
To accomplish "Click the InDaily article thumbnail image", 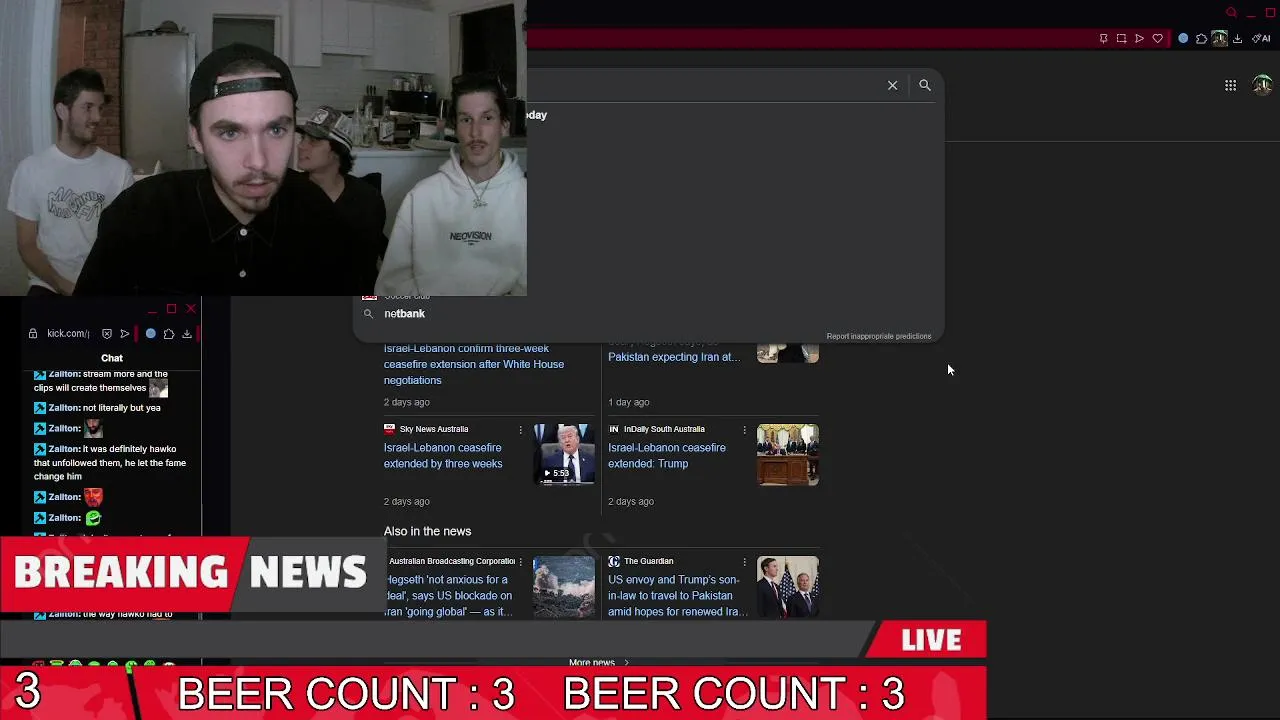I will [788, 455].
